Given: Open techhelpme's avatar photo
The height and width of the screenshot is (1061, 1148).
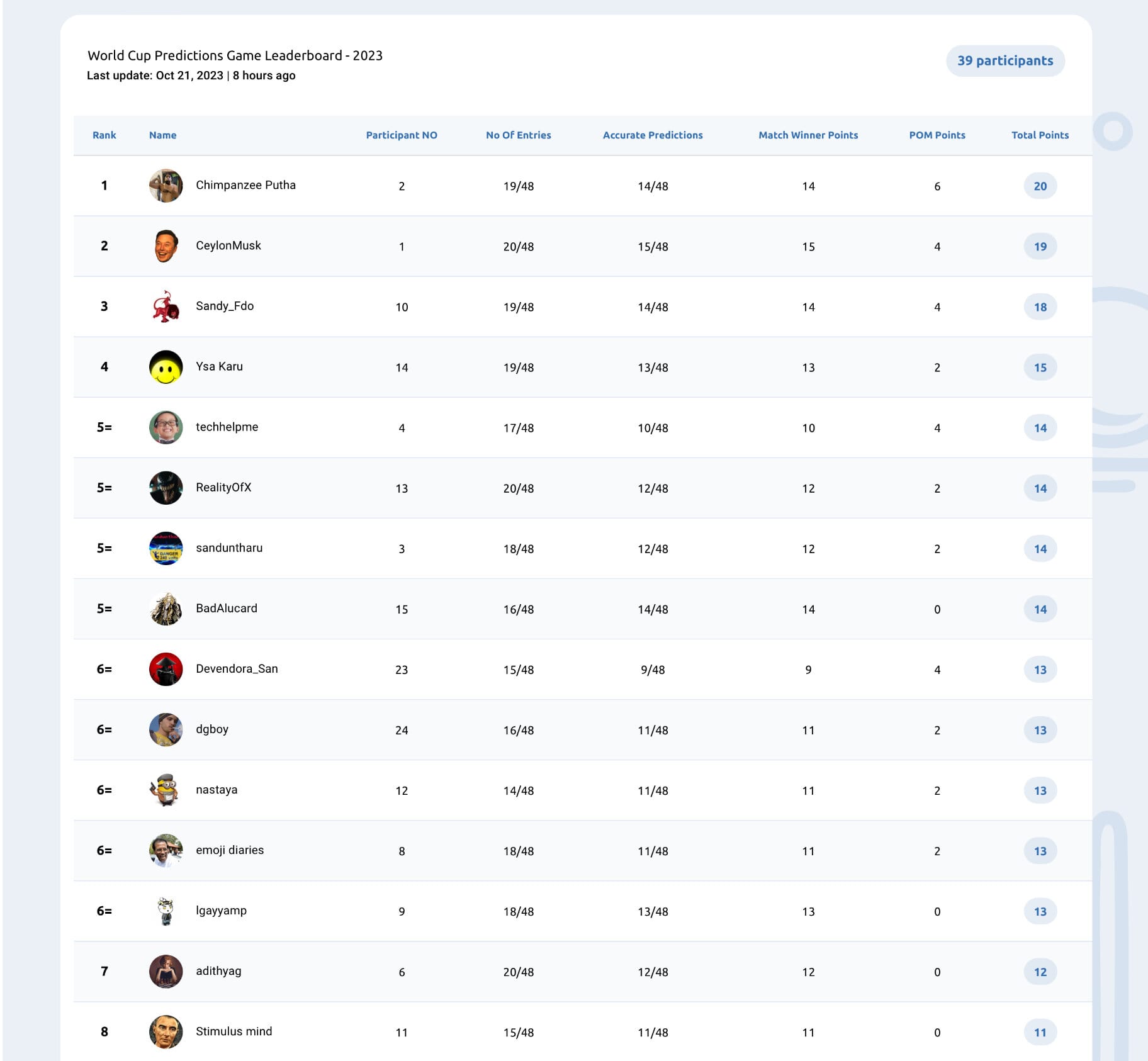Looking at the screenshot, I should pyautogui.click(x=166, y=427).
